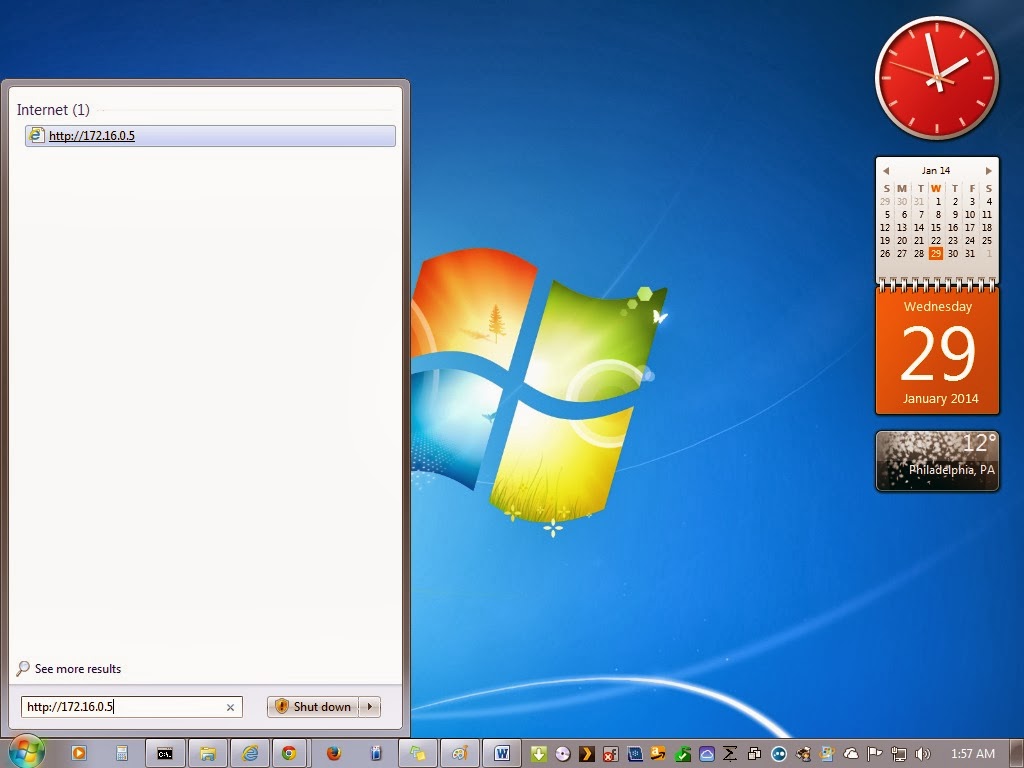The image size is (1024, 768).
Task: Open Sticky Notes taskbar button
Action: click(x=417, y=754)
